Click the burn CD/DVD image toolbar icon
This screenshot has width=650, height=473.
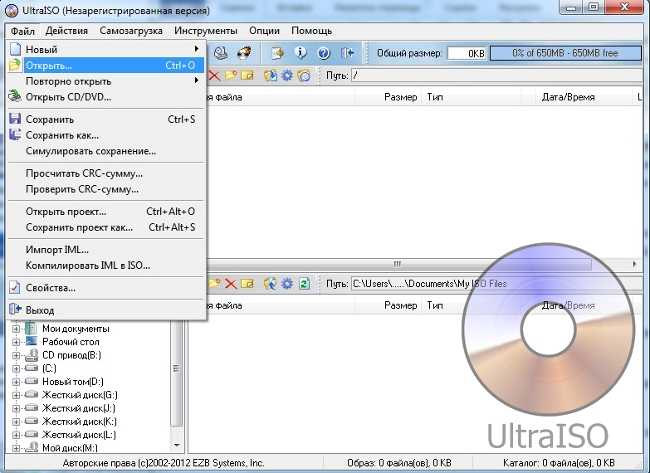click(244, 53)
